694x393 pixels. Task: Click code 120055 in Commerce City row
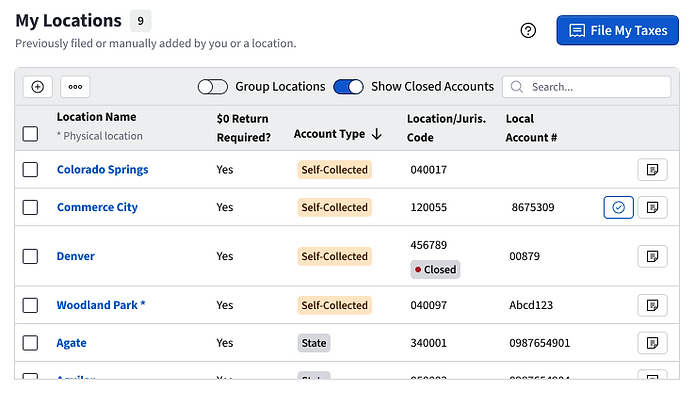coord(428,207)
